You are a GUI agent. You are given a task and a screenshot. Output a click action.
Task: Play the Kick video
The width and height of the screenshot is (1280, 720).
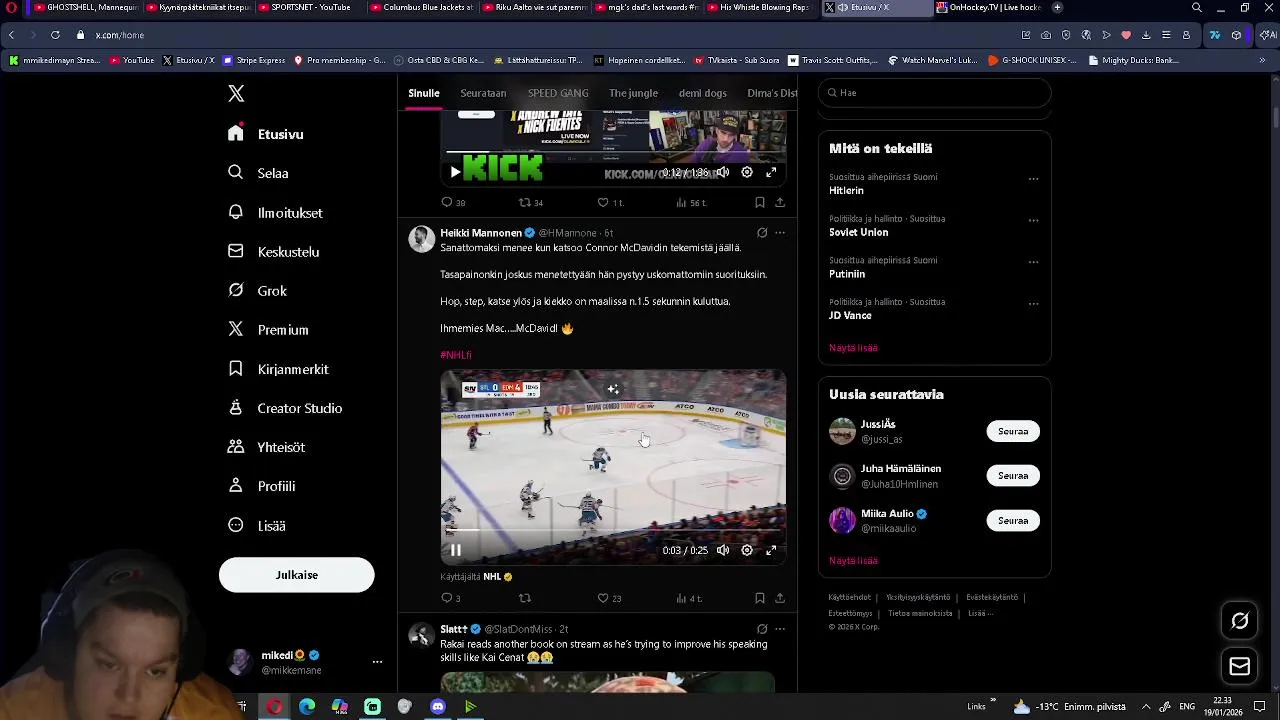tap(455, 172)
